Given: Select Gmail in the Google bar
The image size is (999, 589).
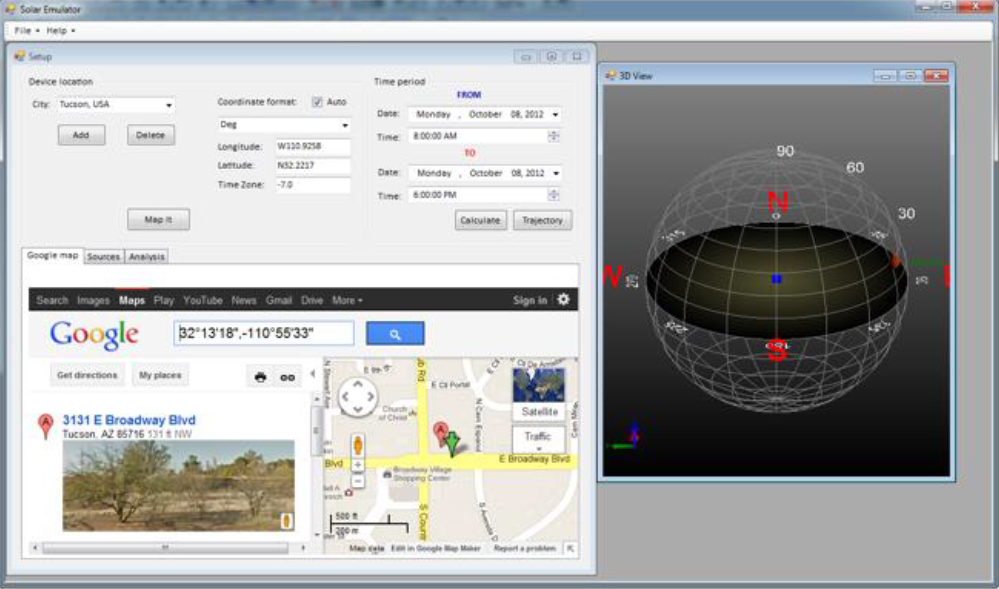Looking at the screenshot, I should point(278,300).
